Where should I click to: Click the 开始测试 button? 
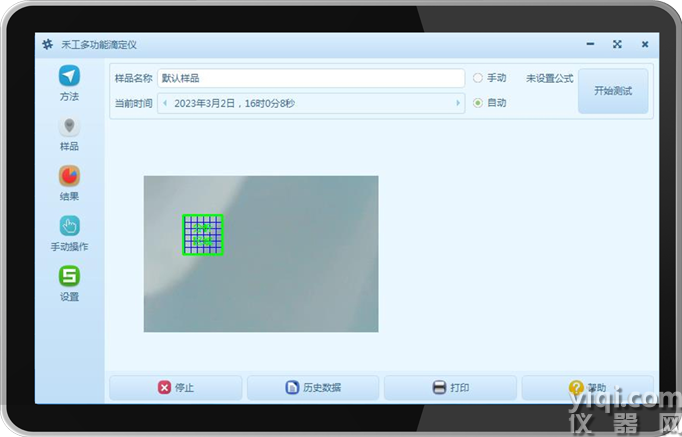(613, 91)
